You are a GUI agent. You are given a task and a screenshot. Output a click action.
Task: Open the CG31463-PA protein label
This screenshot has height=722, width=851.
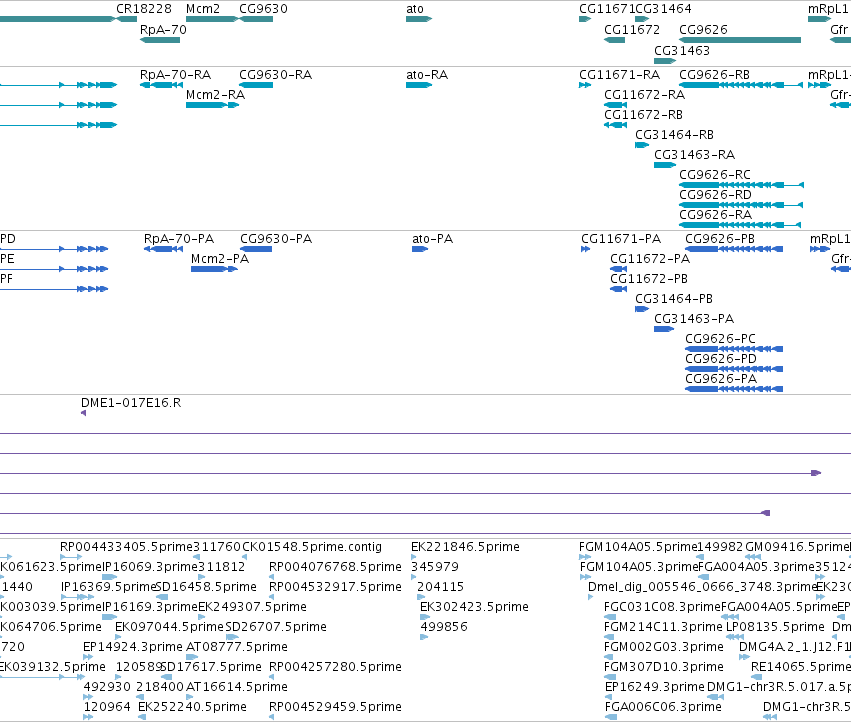click(x=694, y=319)
